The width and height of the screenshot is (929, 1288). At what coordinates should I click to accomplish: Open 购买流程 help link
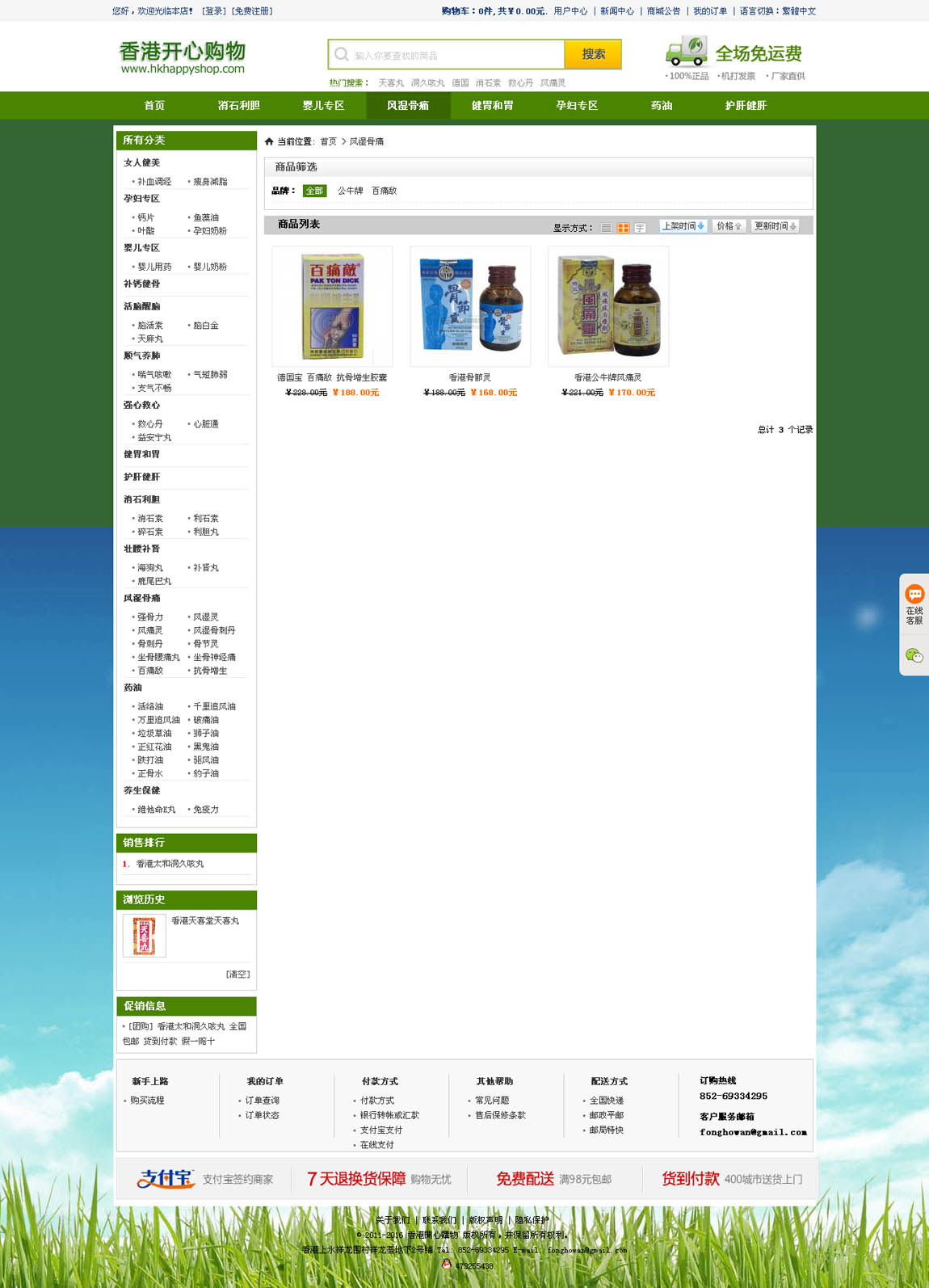pos(147,1101)
